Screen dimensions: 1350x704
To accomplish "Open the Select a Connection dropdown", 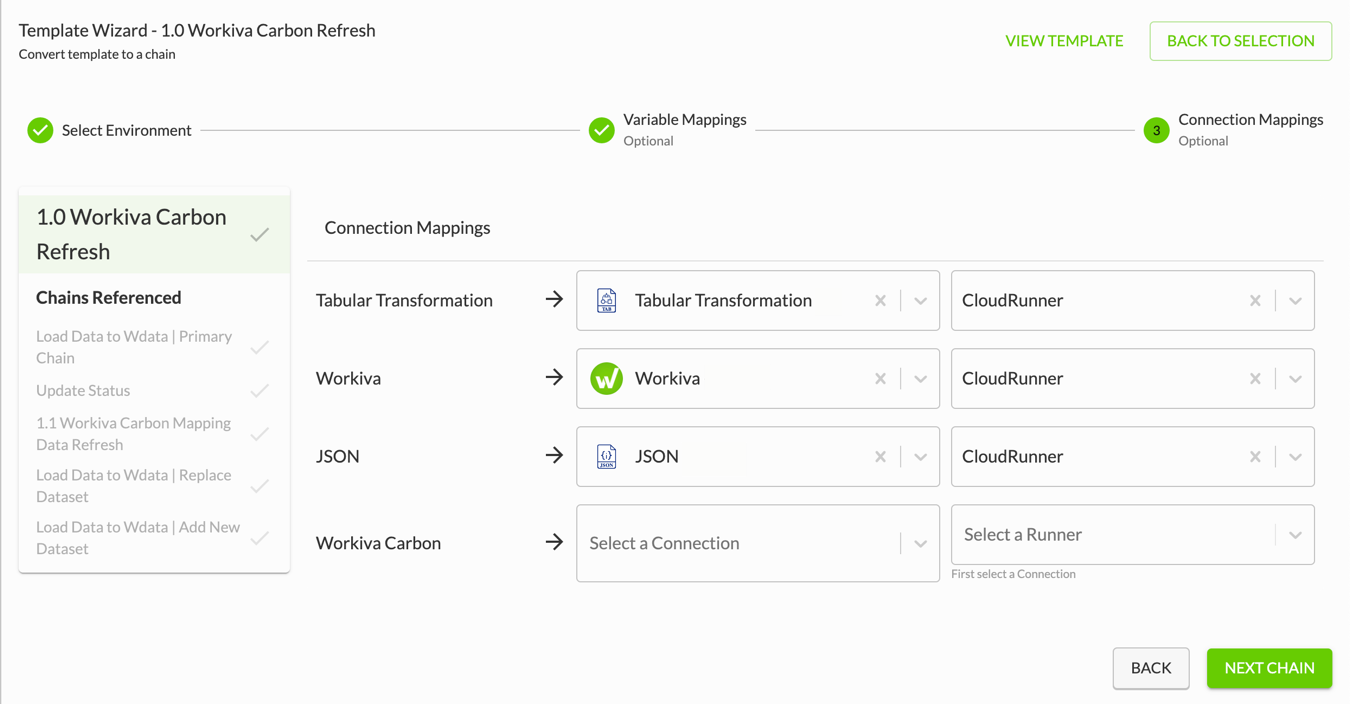I will tap(758, 543).
